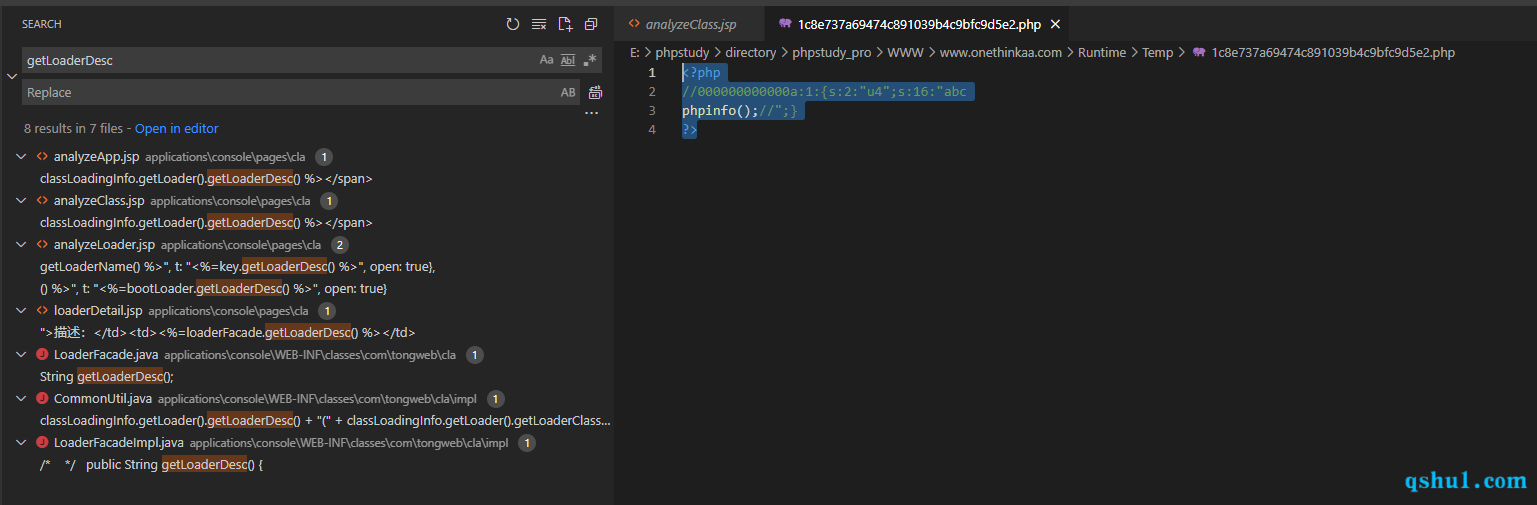
Task: Collapse the replace field chevron
Action: 11,76
